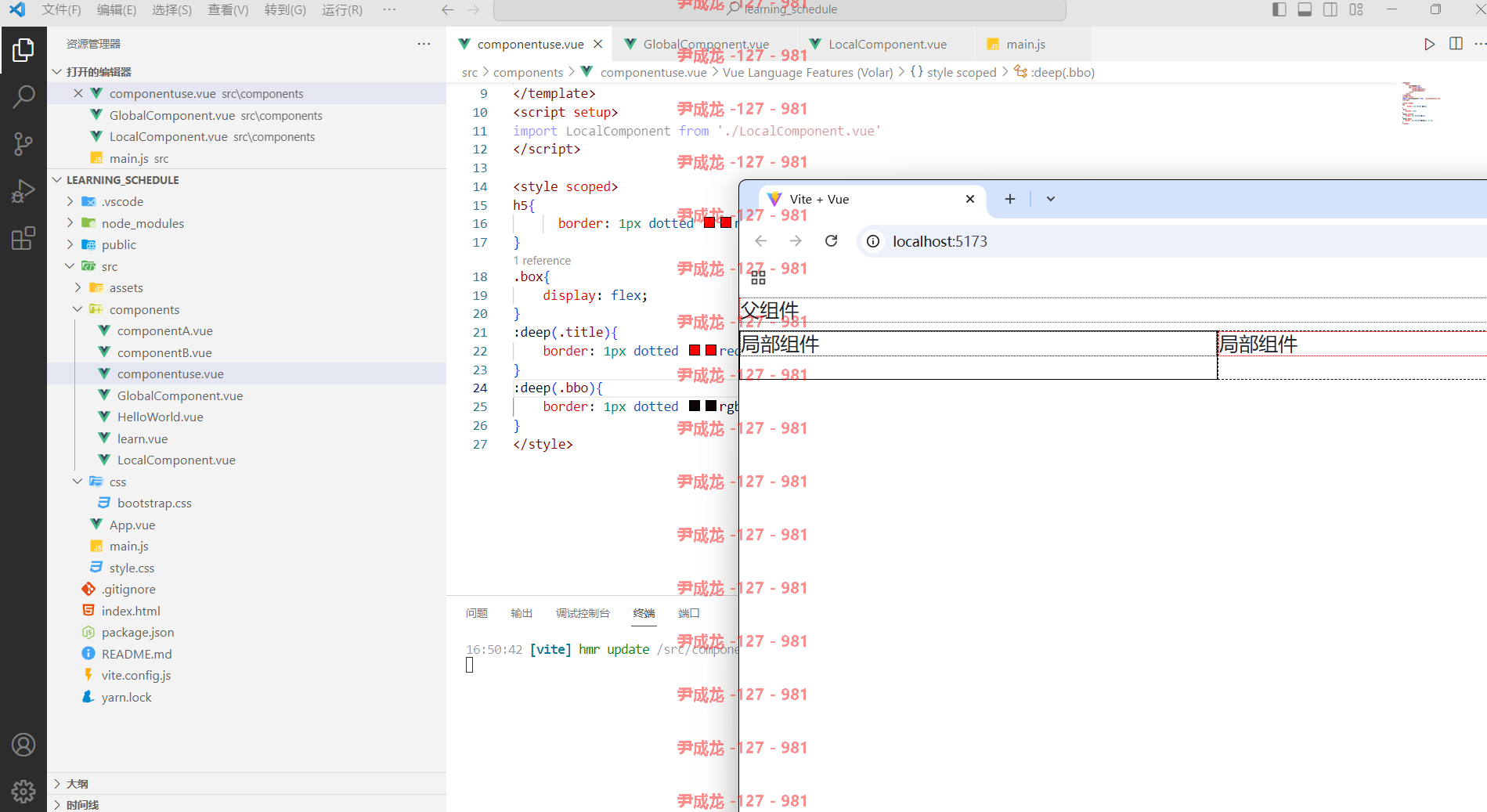This screenshot has height=812, width=1487.
Task: Toggle the secondary sidebar layout icon
Action: pyautogui.click(x=1330, y=9)
